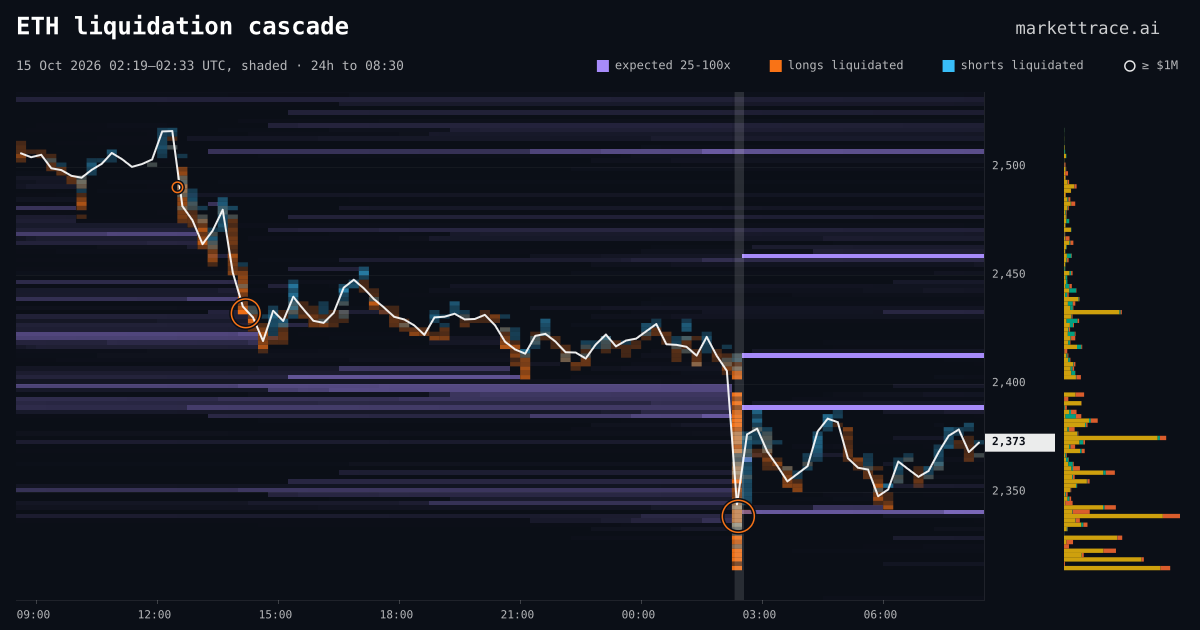
Task: Click the longest histogram bar below 2,350
Action: [x=1122, y=516]
